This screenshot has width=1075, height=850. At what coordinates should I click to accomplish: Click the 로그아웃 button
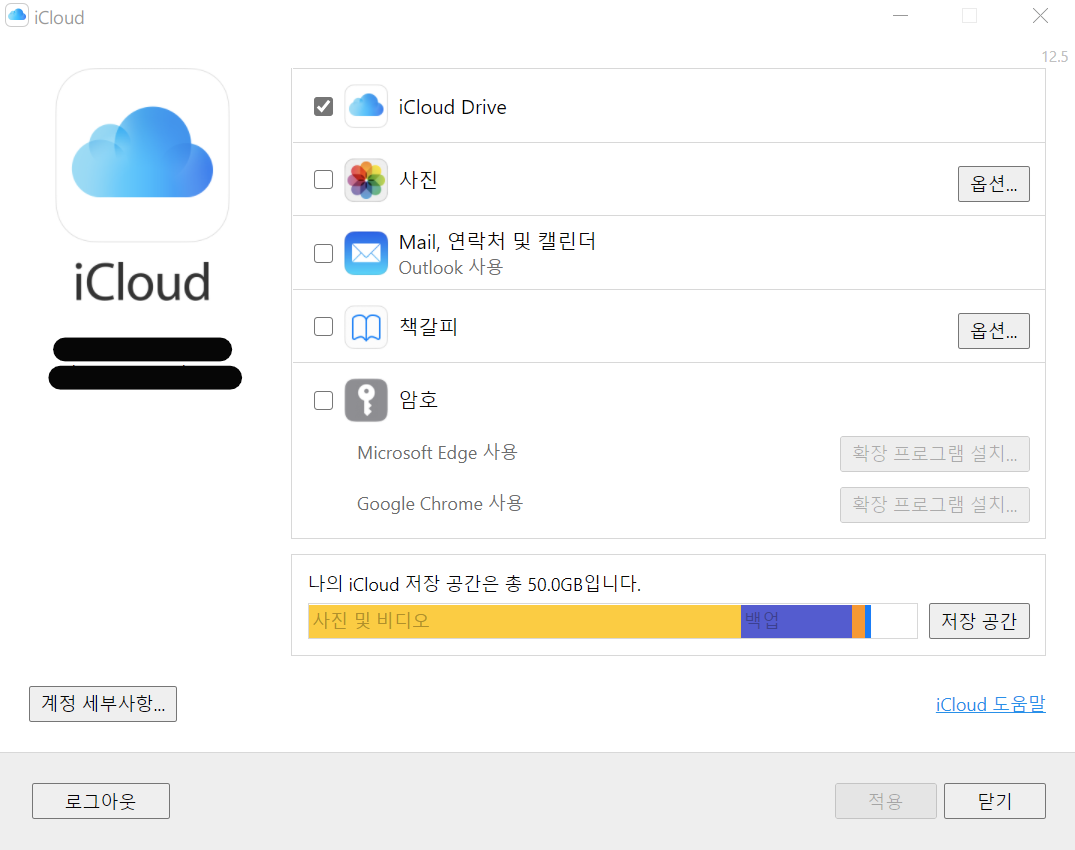pos(101,801)
